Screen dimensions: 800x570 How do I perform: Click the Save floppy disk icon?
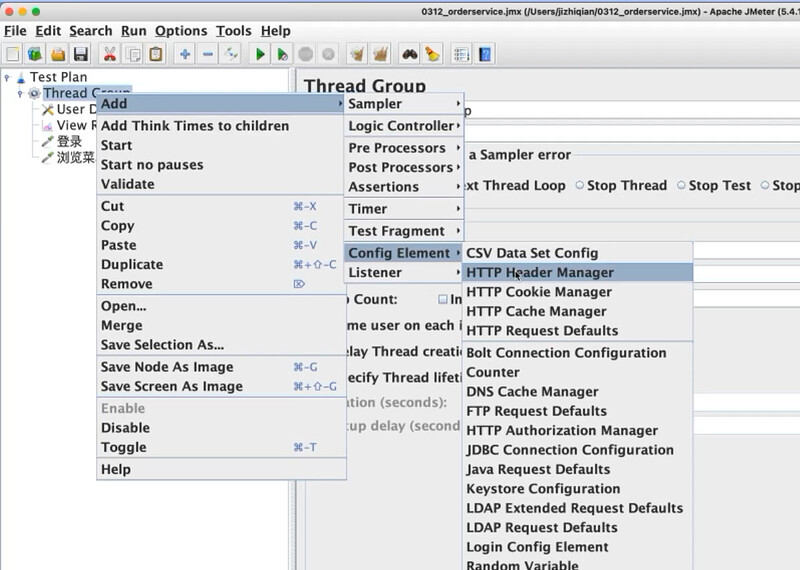pos(81,54)
